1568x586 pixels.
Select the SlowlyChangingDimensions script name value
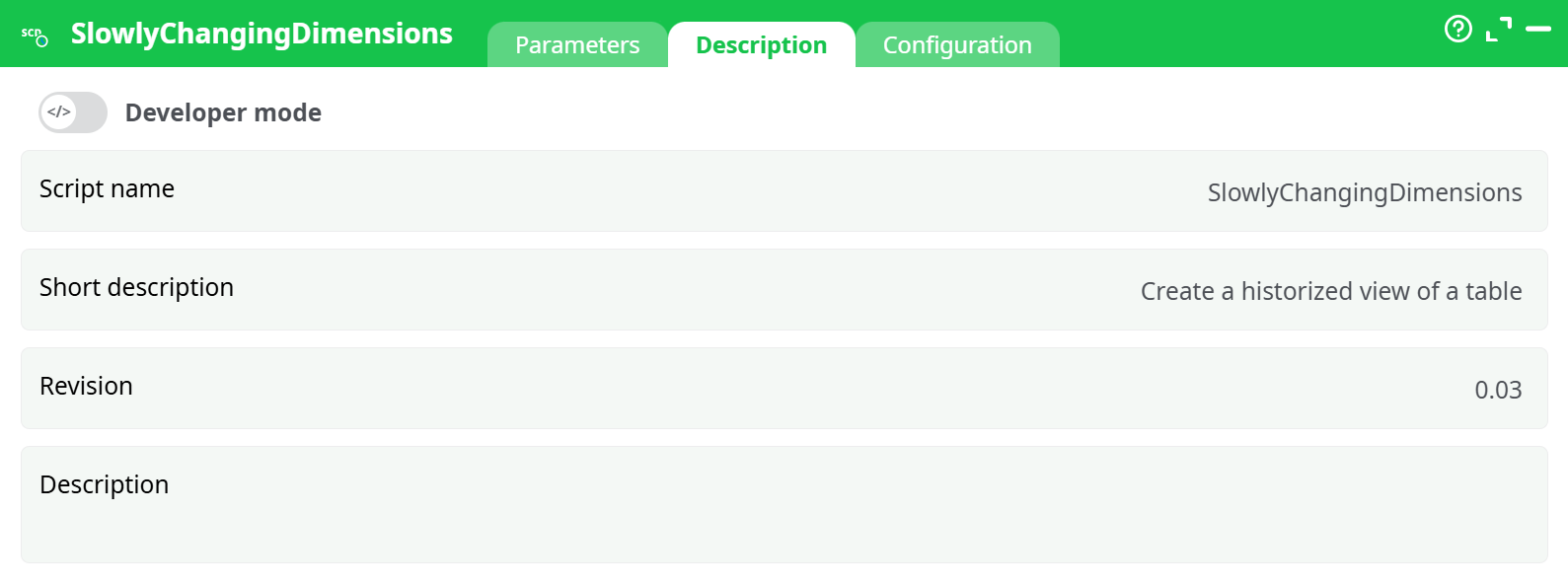[1364, 193]
